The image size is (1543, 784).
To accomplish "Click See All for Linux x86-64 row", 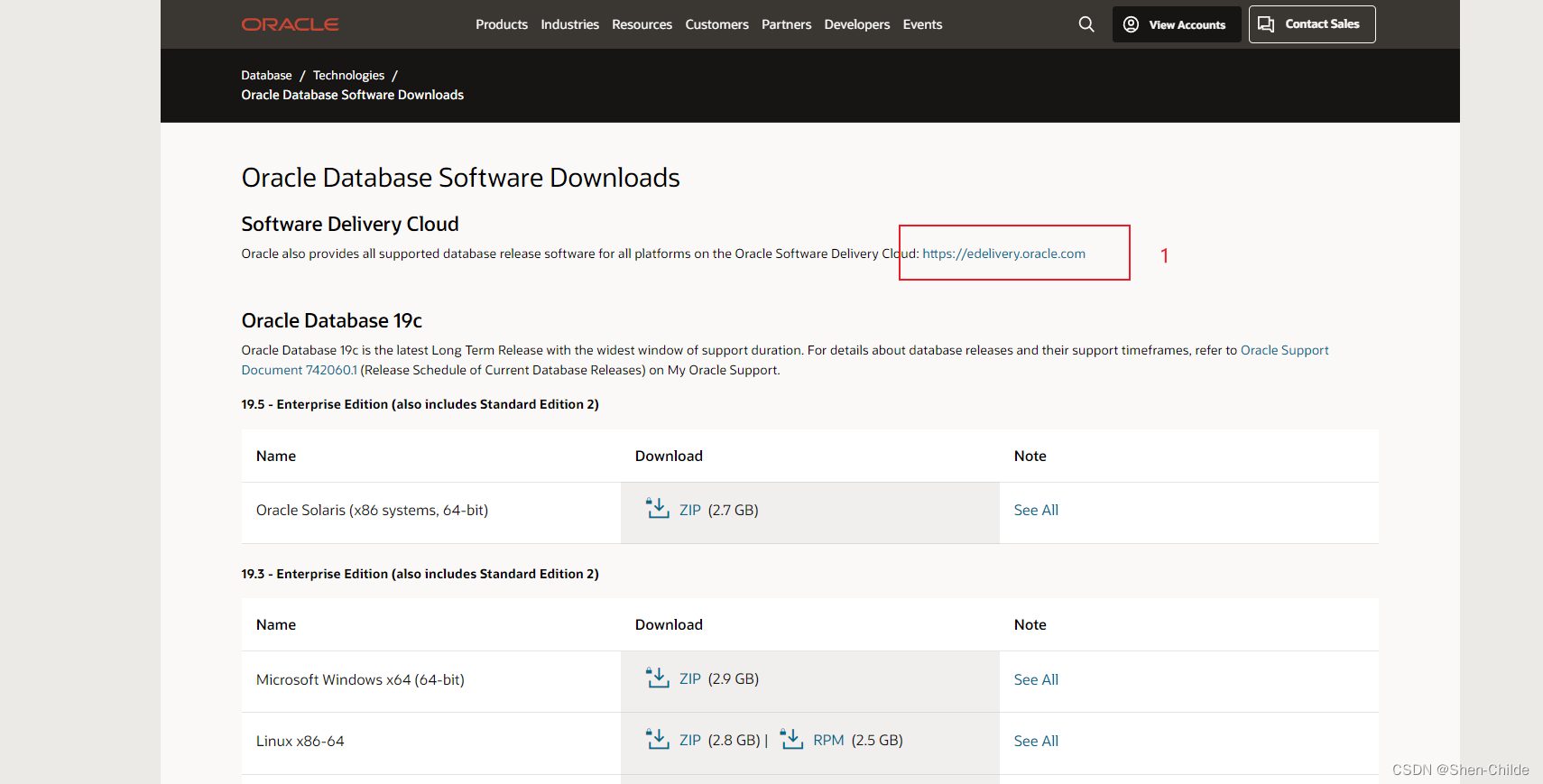I will coord(1036,741).
